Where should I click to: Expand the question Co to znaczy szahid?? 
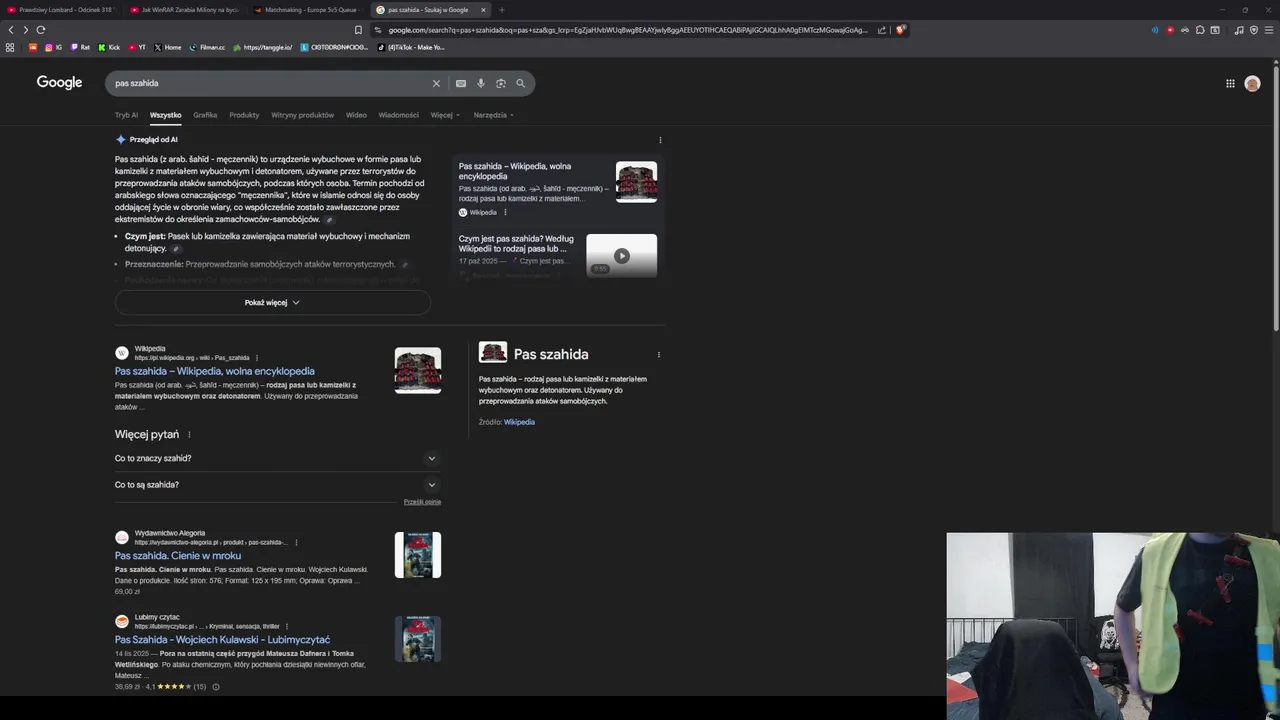tap(278, 459)
